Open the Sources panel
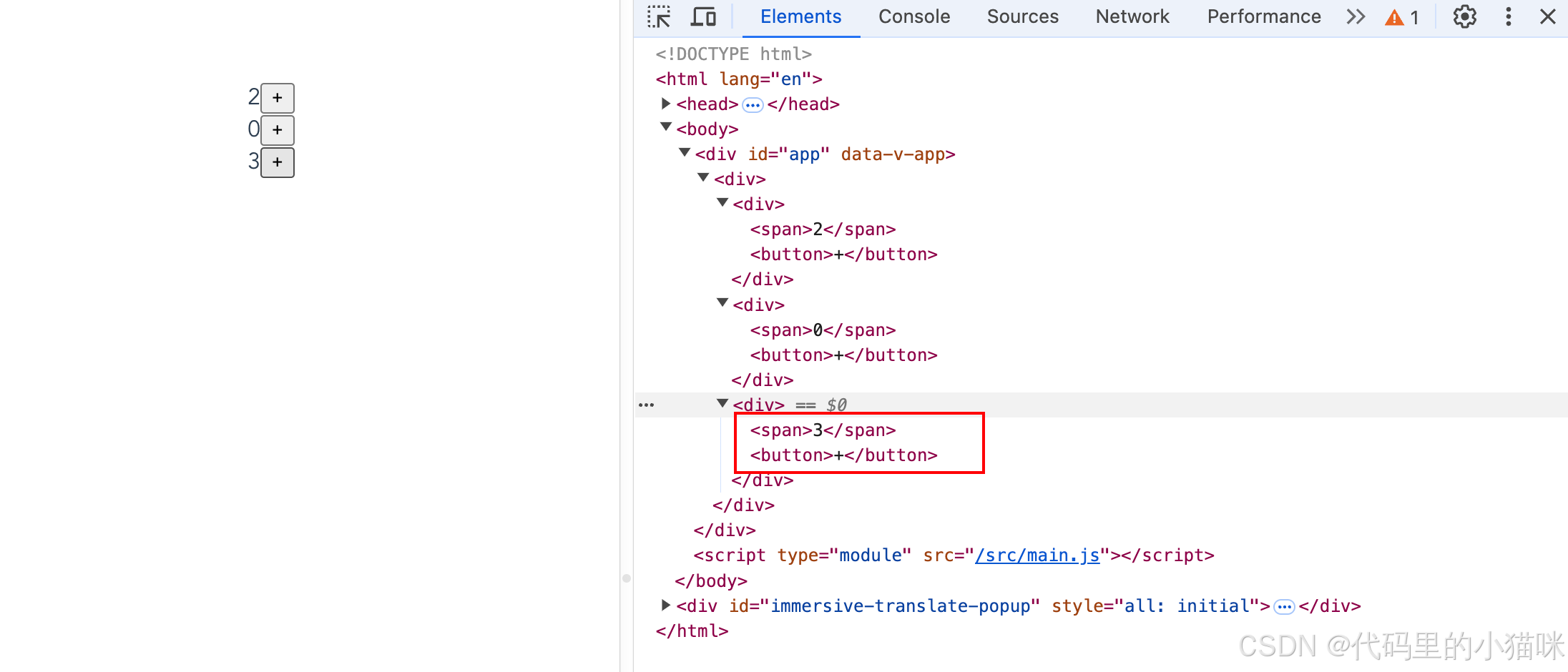The image size is (1568, 672). tap(1022, 16)
